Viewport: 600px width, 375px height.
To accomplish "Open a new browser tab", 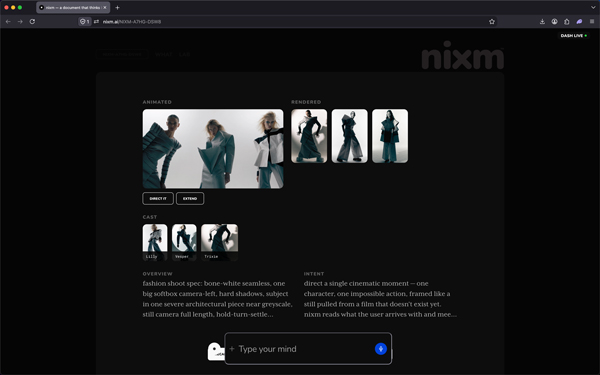I will point(117,7).
